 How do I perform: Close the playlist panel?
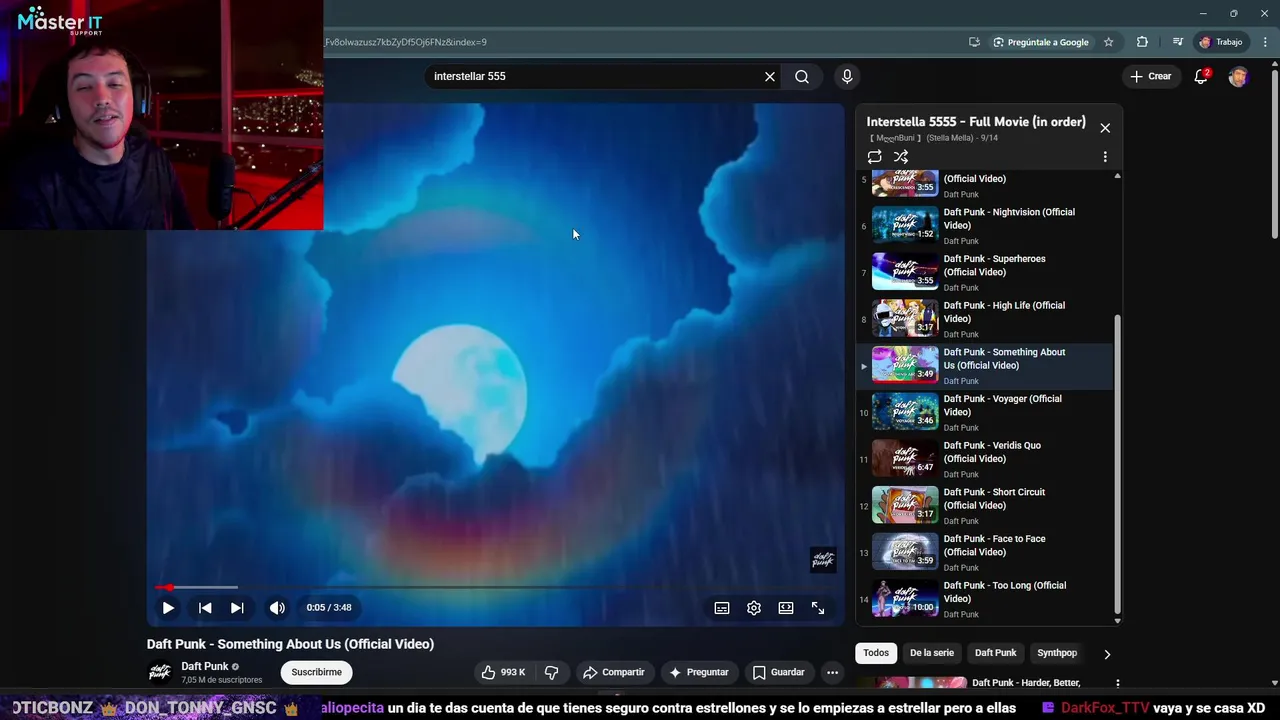[x=1105, y=128]
